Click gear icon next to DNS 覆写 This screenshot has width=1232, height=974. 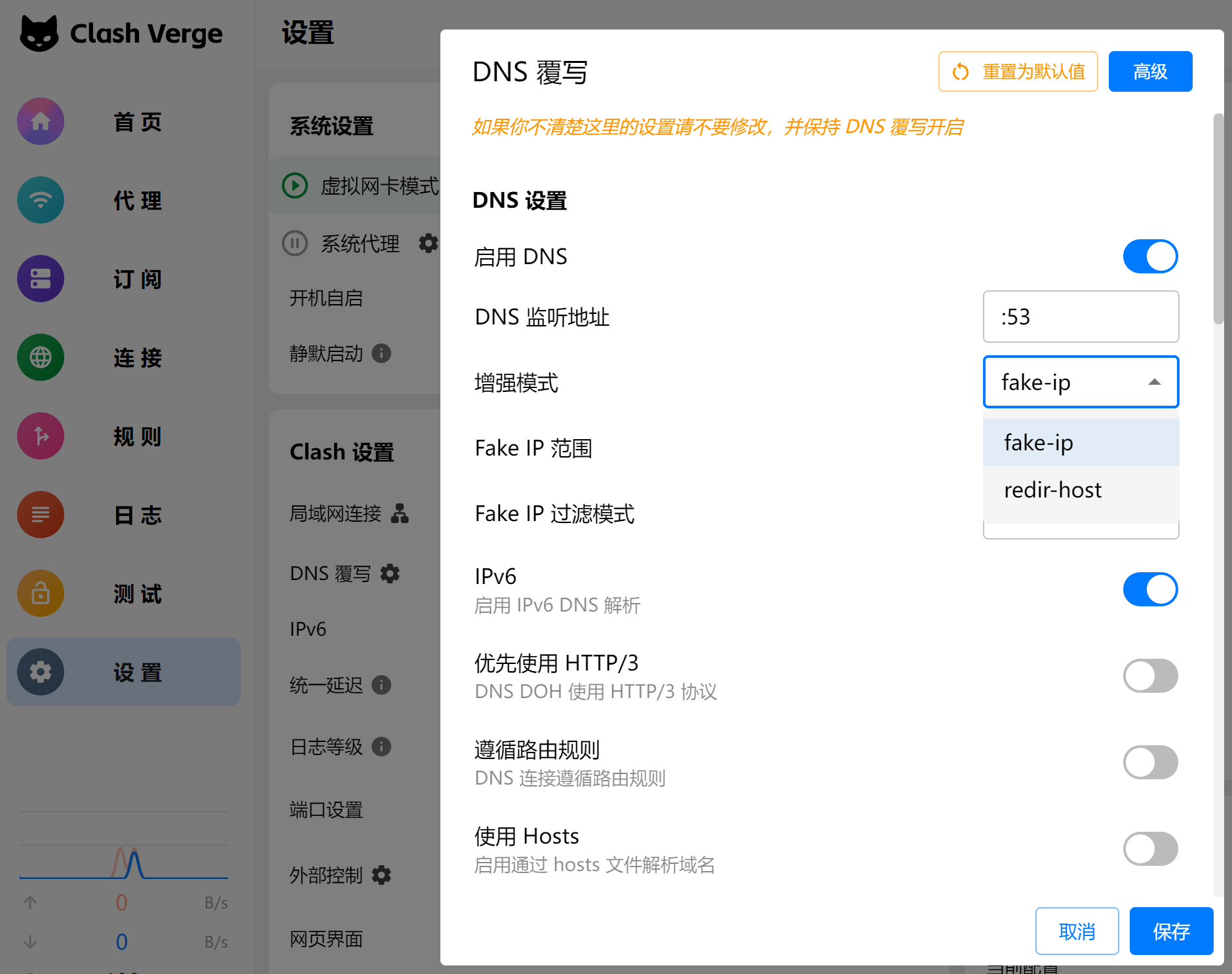(390, 574)
